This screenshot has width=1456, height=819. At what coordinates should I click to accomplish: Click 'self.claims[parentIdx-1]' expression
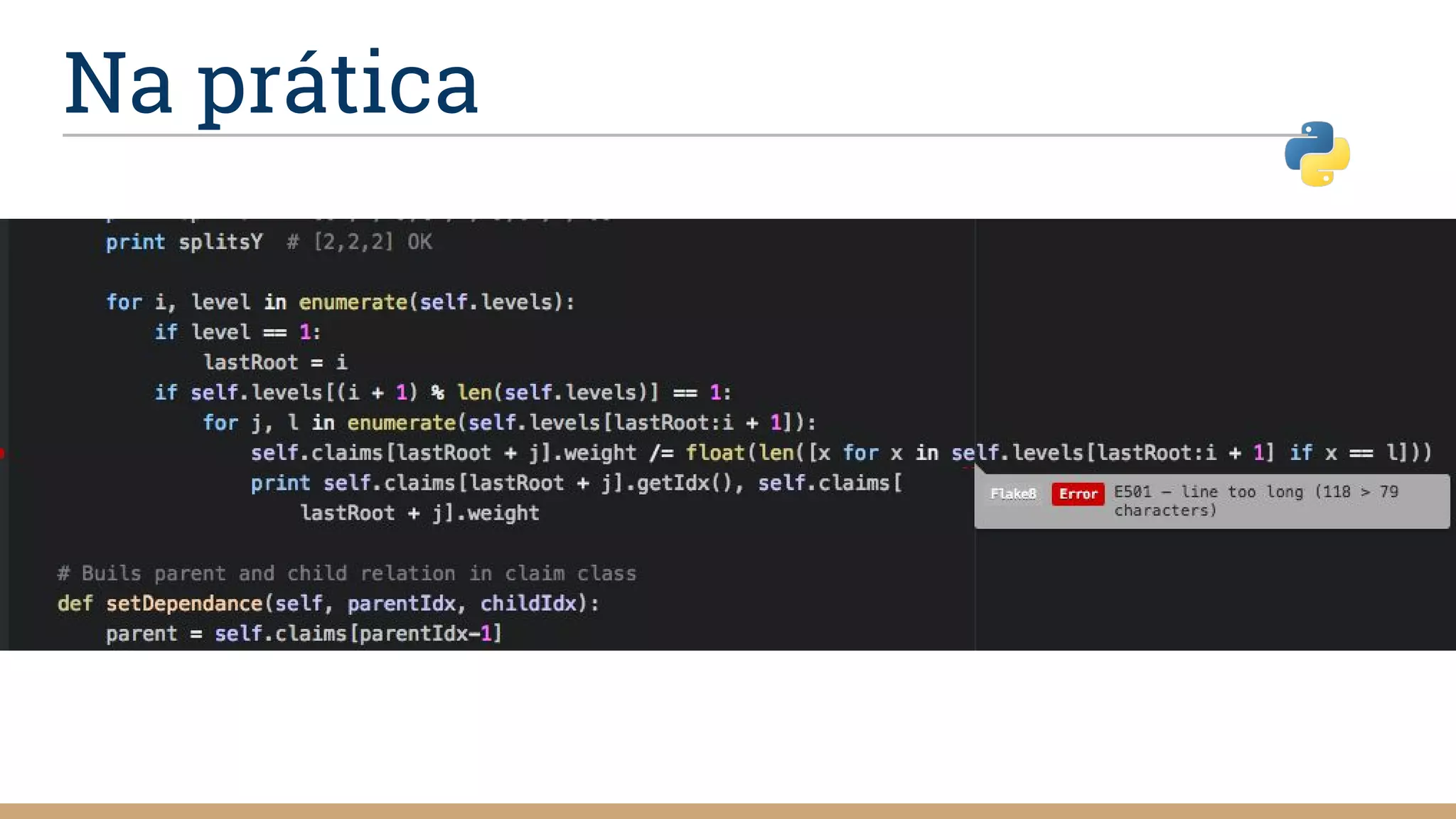(x=358, y=633)
